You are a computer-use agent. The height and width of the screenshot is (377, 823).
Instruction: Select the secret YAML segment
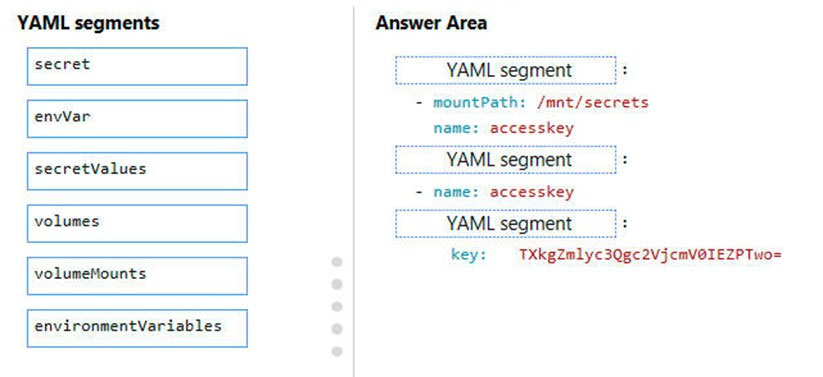point(137,66)
